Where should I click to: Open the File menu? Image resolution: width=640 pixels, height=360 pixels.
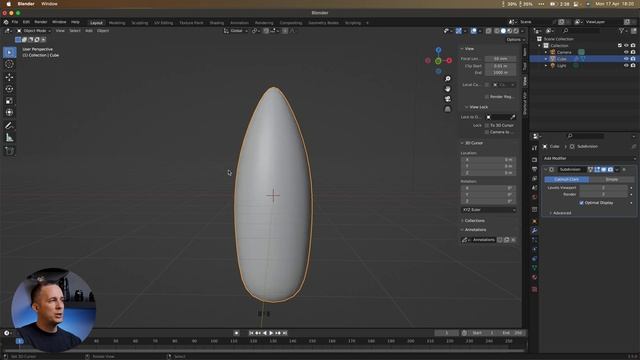click(x=15, y=22)
